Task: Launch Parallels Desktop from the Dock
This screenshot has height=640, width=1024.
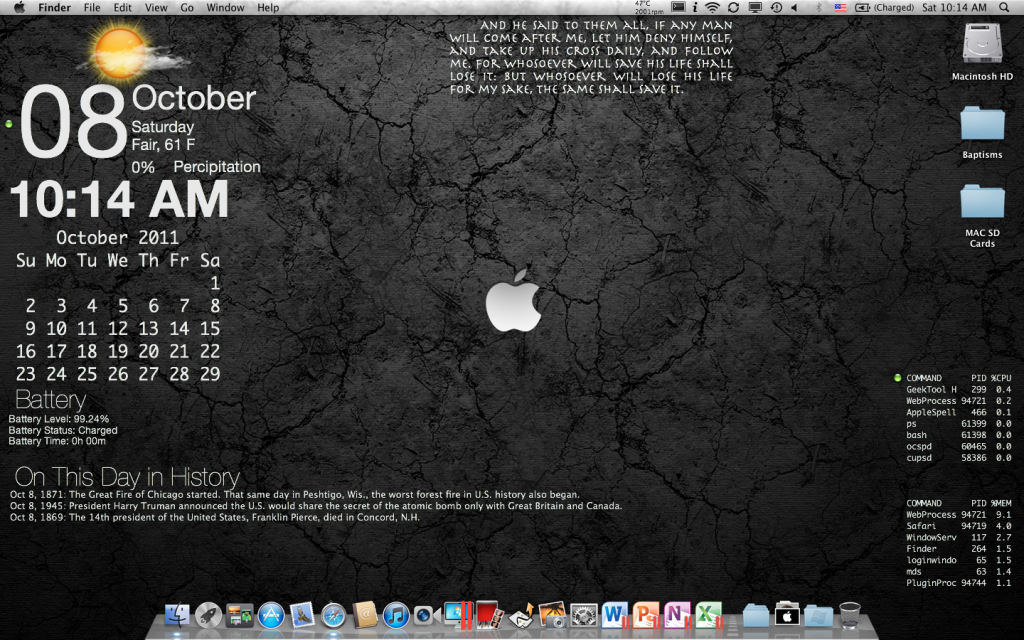Action: [457, 616]
